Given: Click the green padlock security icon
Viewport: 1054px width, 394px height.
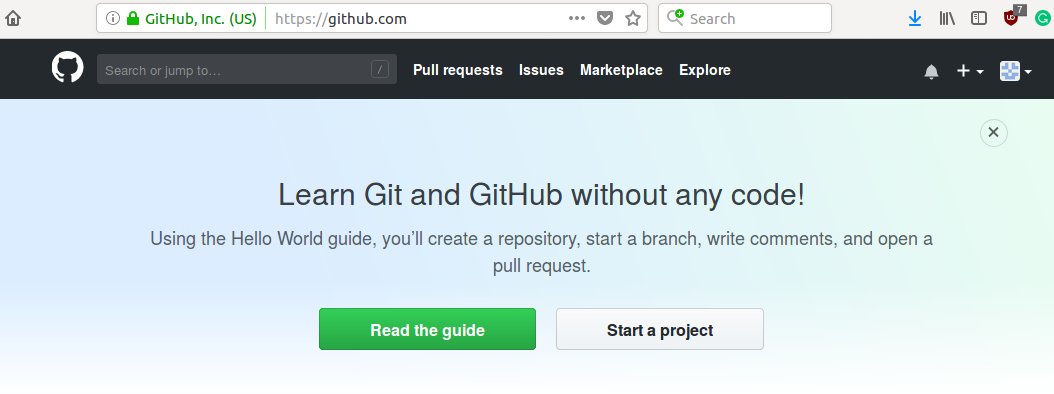Looking at the screenshot, I should click(x=133, y=19).
